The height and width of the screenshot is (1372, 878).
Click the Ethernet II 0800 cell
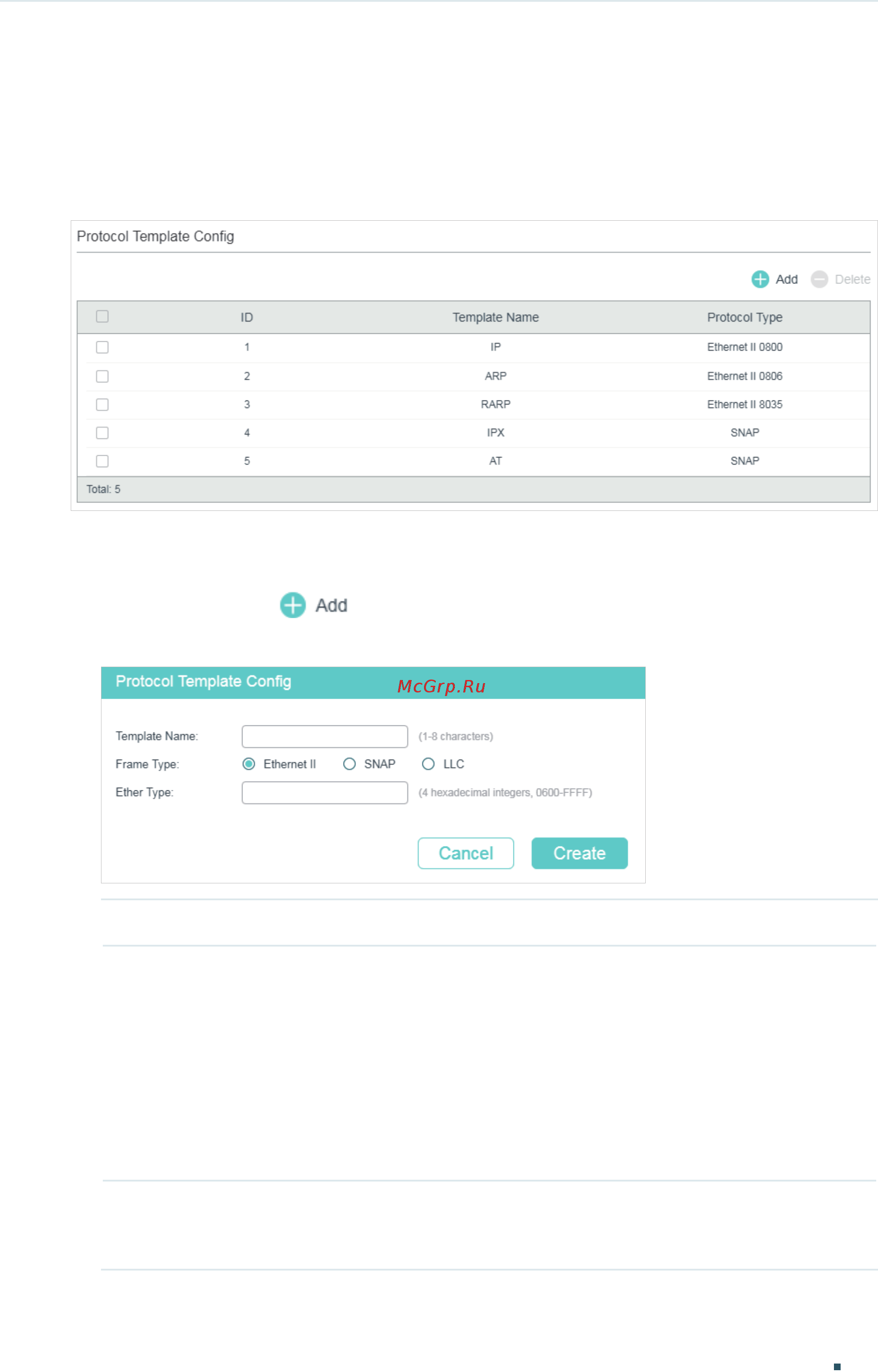point(745,347)
